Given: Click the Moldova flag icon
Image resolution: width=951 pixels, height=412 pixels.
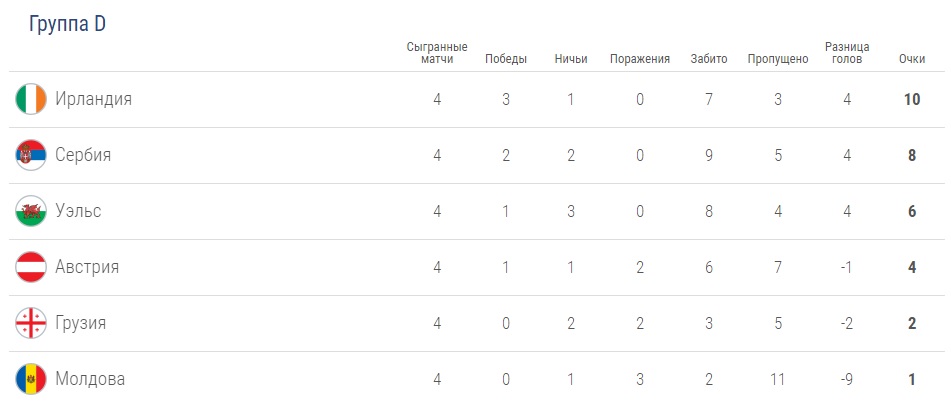Looking at the screenshot, I should coord(31,379).
